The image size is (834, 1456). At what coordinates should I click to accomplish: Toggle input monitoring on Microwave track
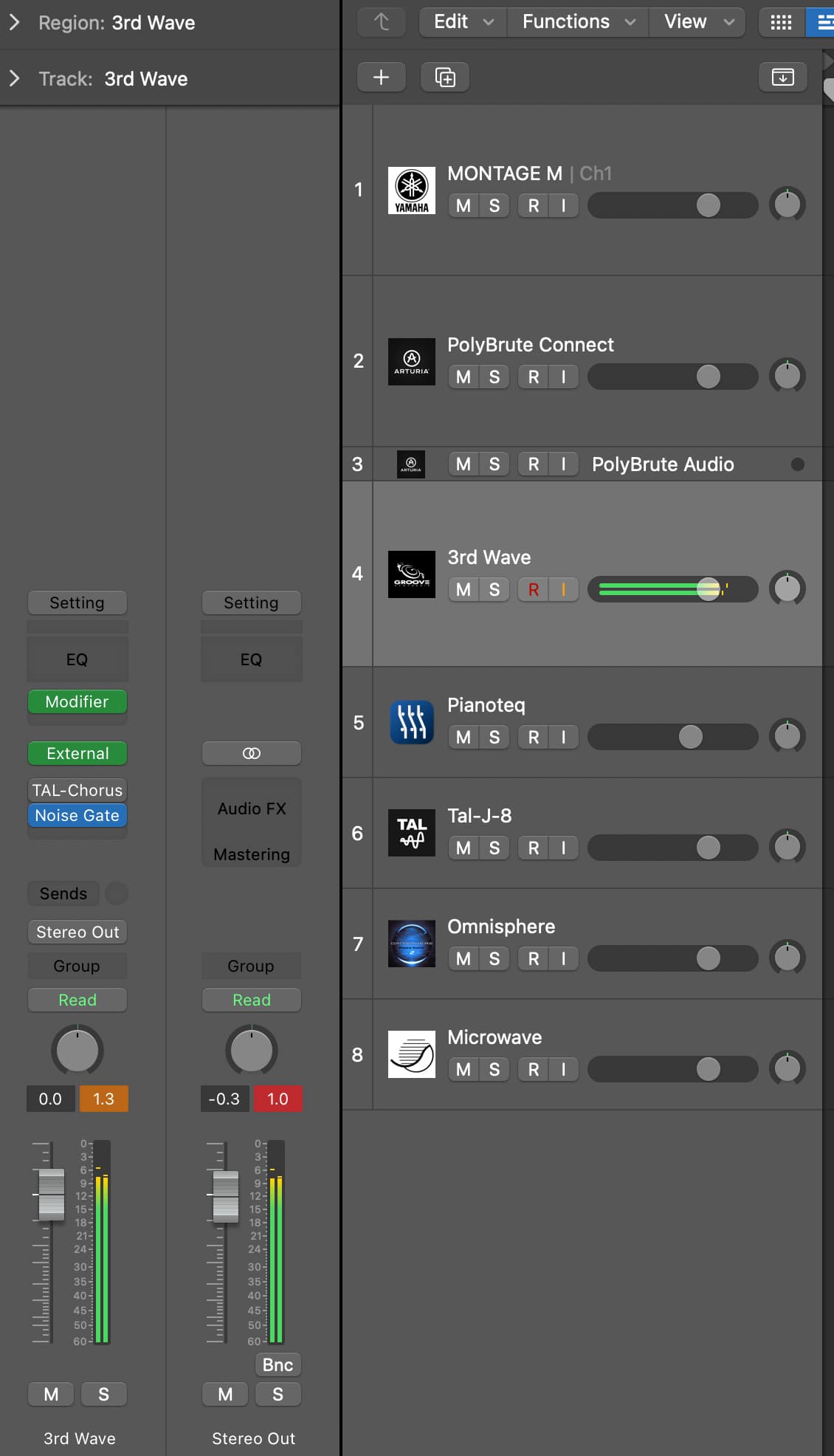click(564, 1069)
